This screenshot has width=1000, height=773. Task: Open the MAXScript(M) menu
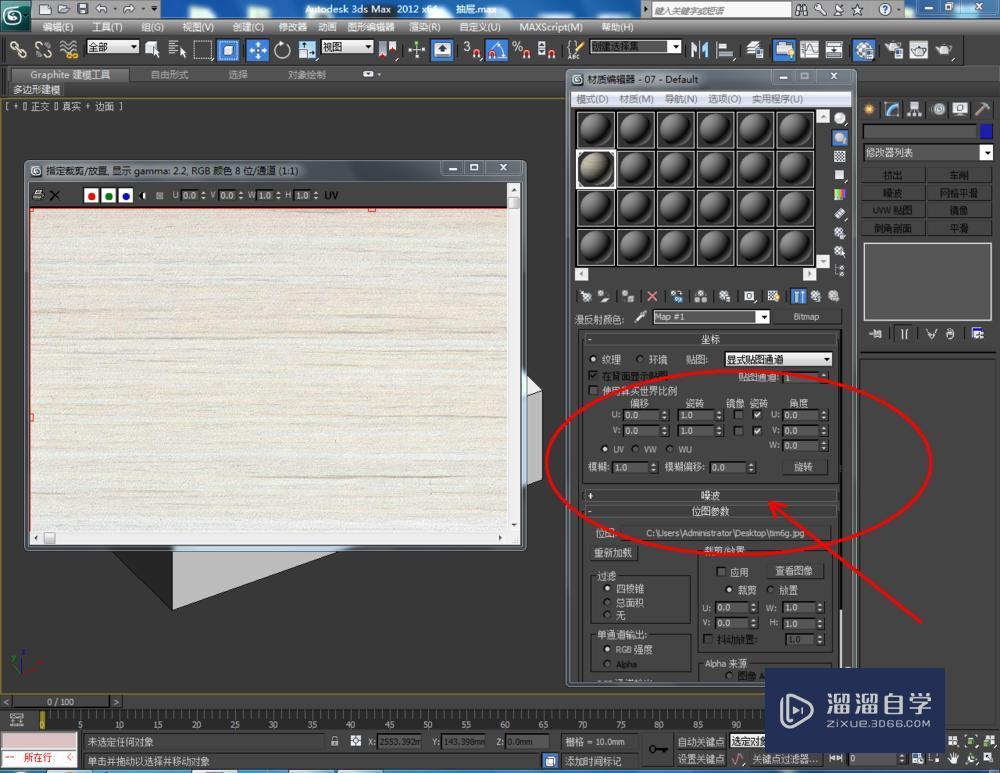[548, 26]
